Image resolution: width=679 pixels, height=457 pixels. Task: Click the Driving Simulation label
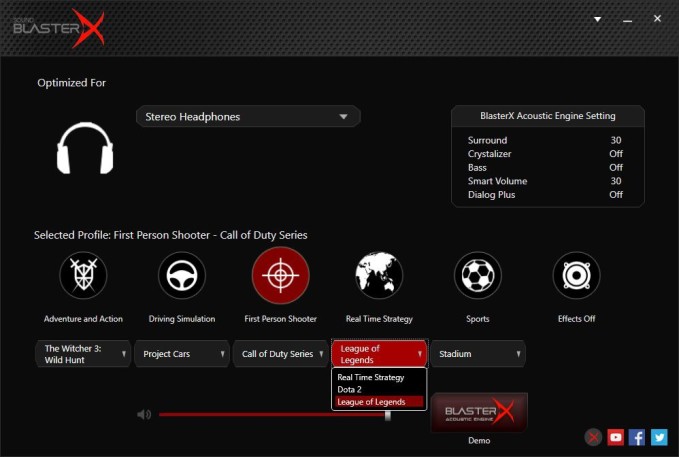click(182, 319)
